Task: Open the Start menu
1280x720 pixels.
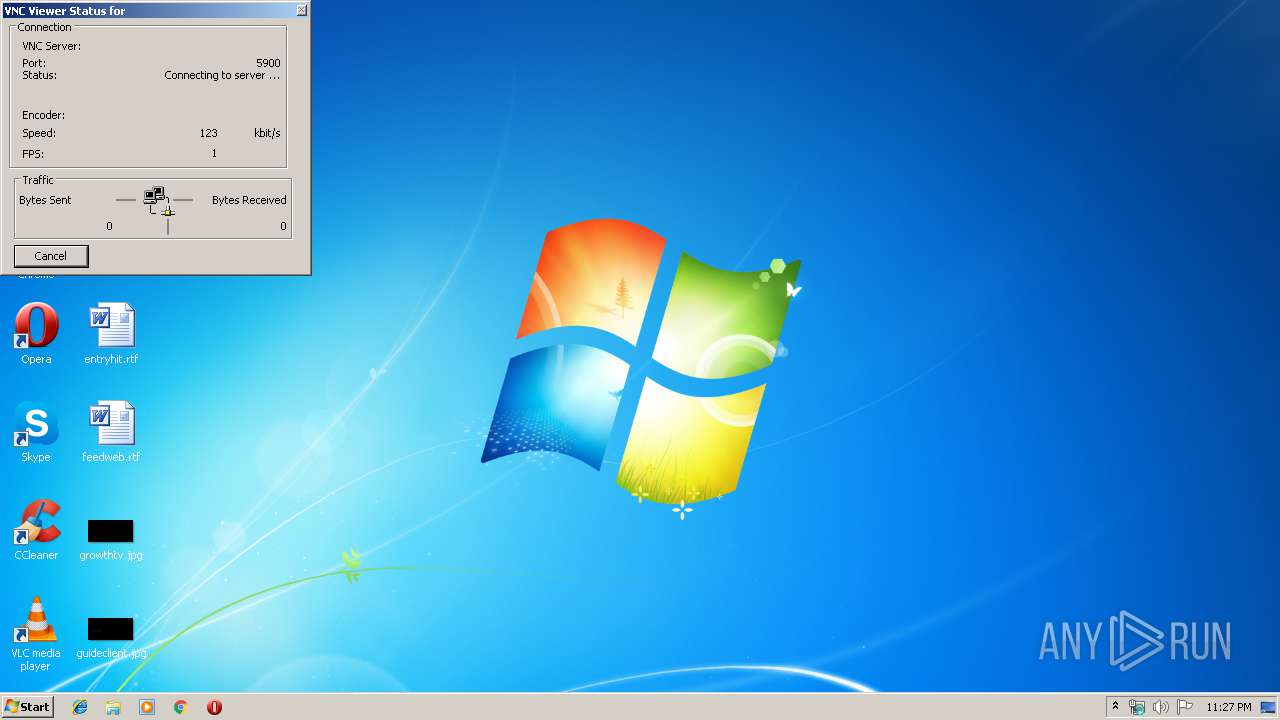Action: coord(27,707)
